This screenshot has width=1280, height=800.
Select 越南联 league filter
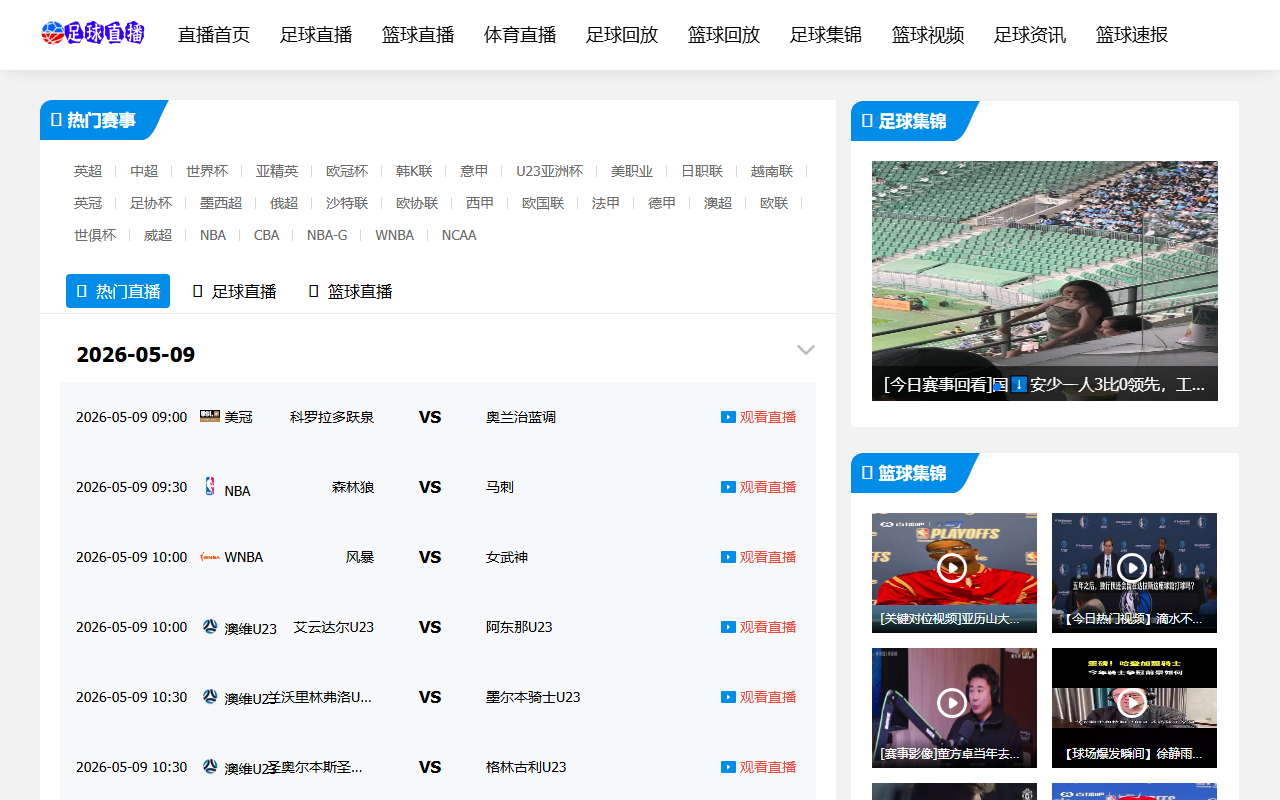(772, 171)
